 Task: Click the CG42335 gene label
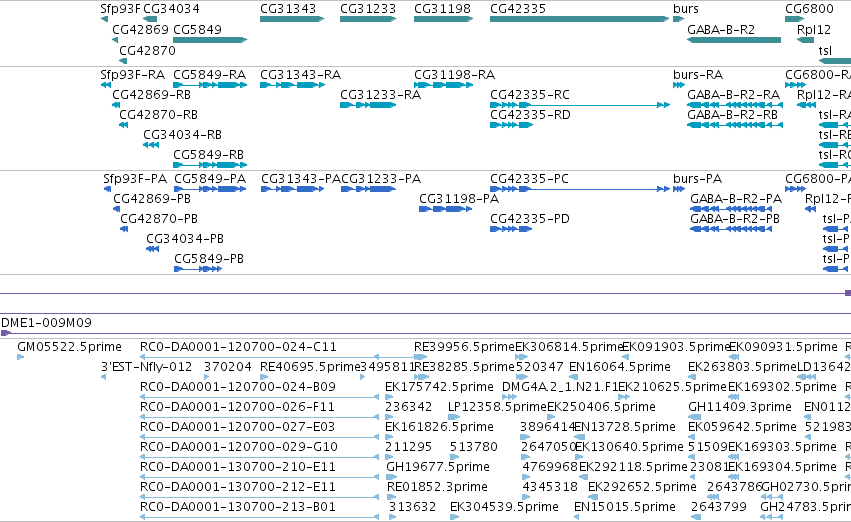pyautogui.click(x=518, y=9)
